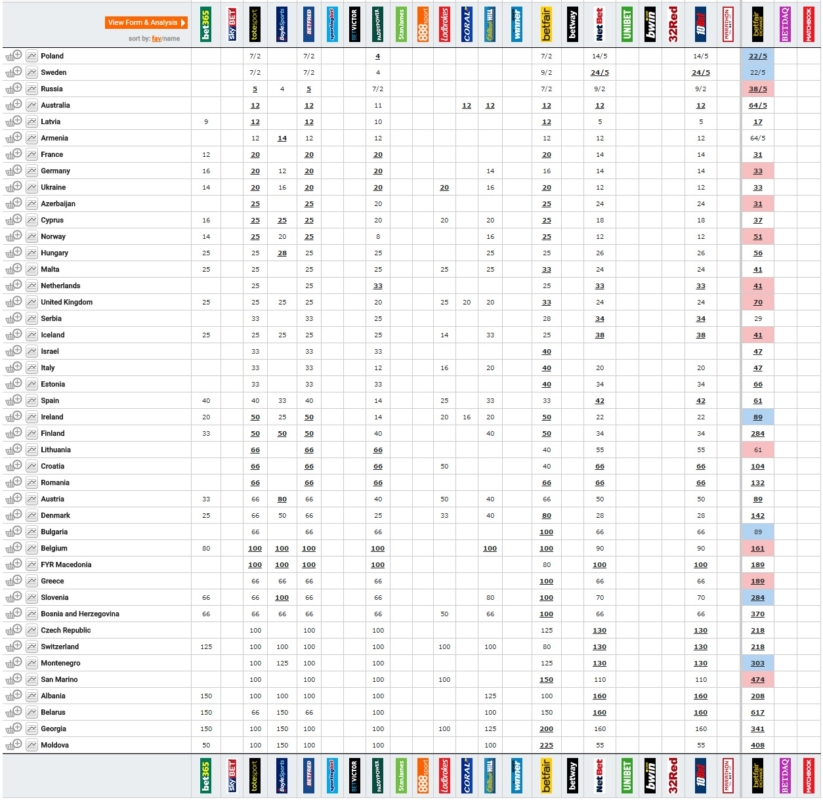The width and height of the screenshot is (823, 800).
Task: Click Belarus's 617 odds cell
Action: pyautogui.click(x=757, y=712)
